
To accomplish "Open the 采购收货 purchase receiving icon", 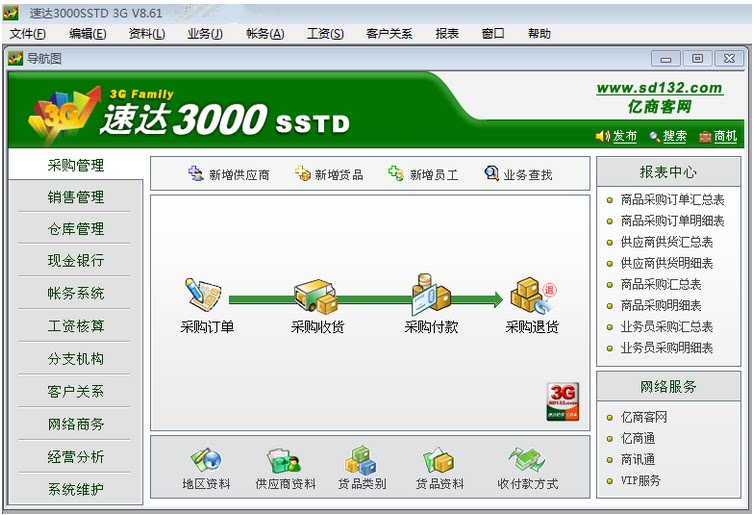I will point(316,296).
